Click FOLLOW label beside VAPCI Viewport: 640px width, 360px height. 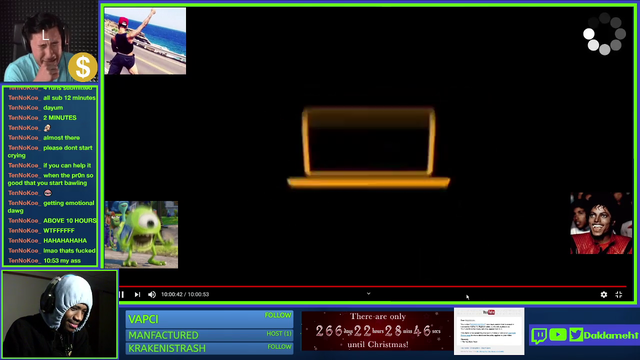(x=278, y=315)
